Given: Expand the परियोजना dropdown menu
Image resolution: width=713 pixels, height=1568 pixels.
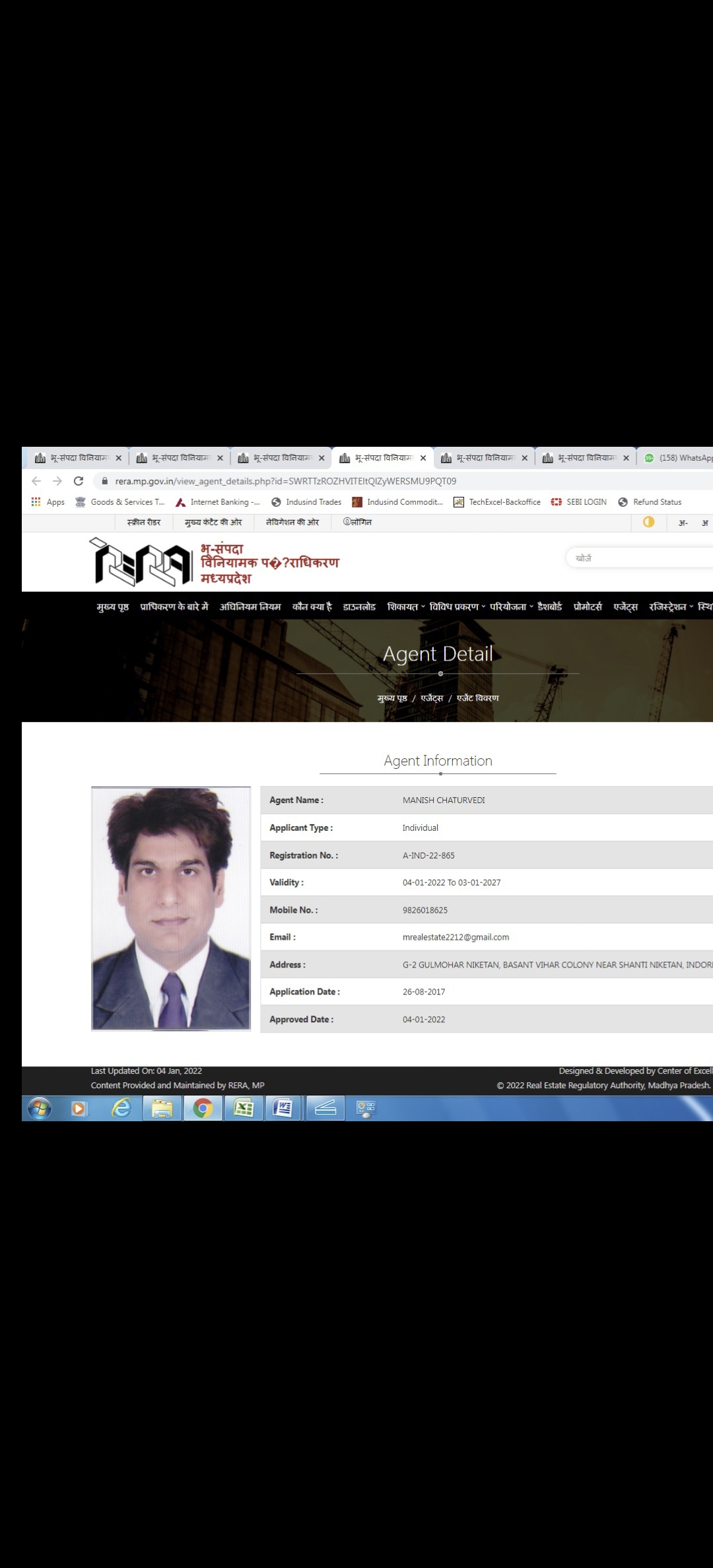Looking at the screenshot, I should pyautogui.click(x=511, y=606).
